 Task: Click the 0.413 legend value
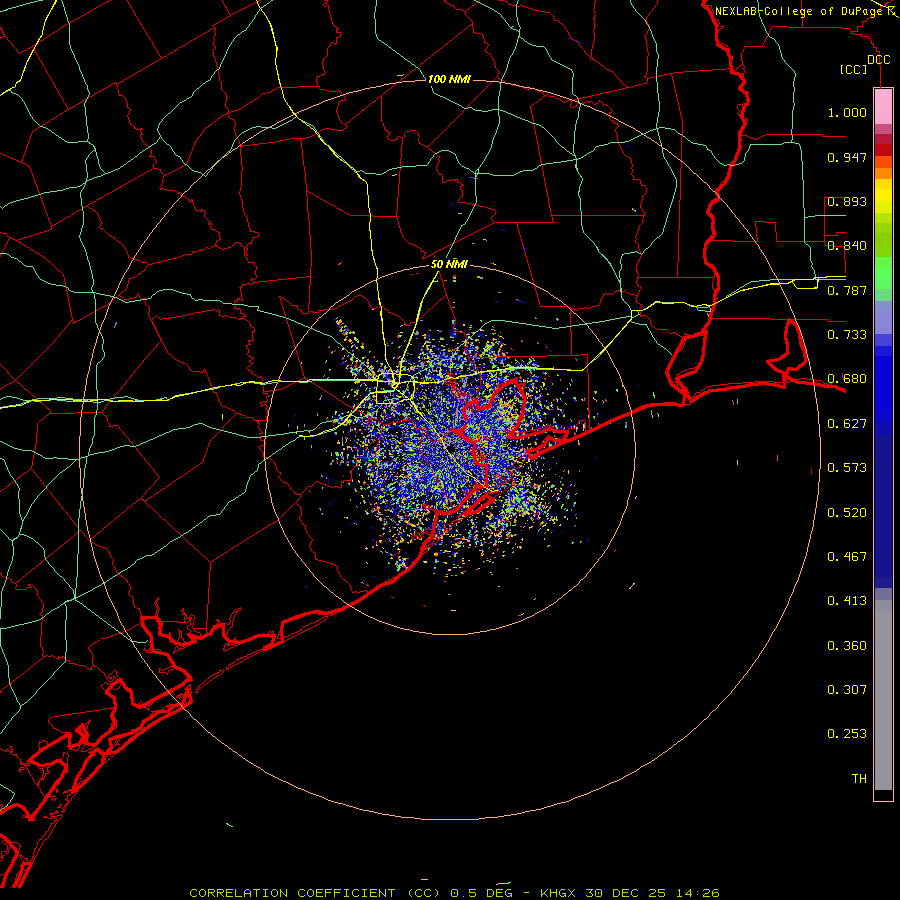coord(847,601)
